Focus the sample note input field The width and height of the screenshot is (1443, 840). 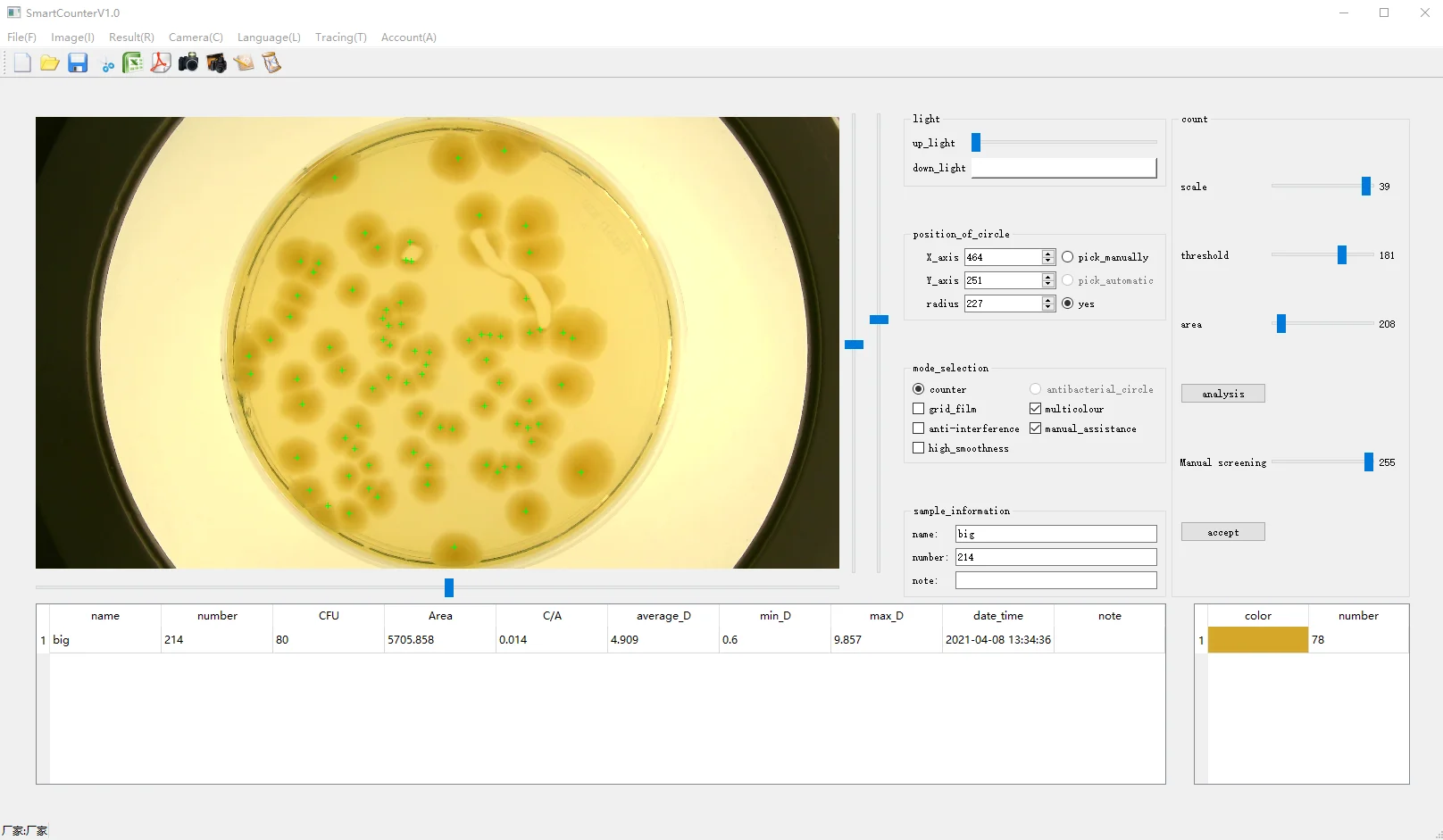coord(1055,580)
